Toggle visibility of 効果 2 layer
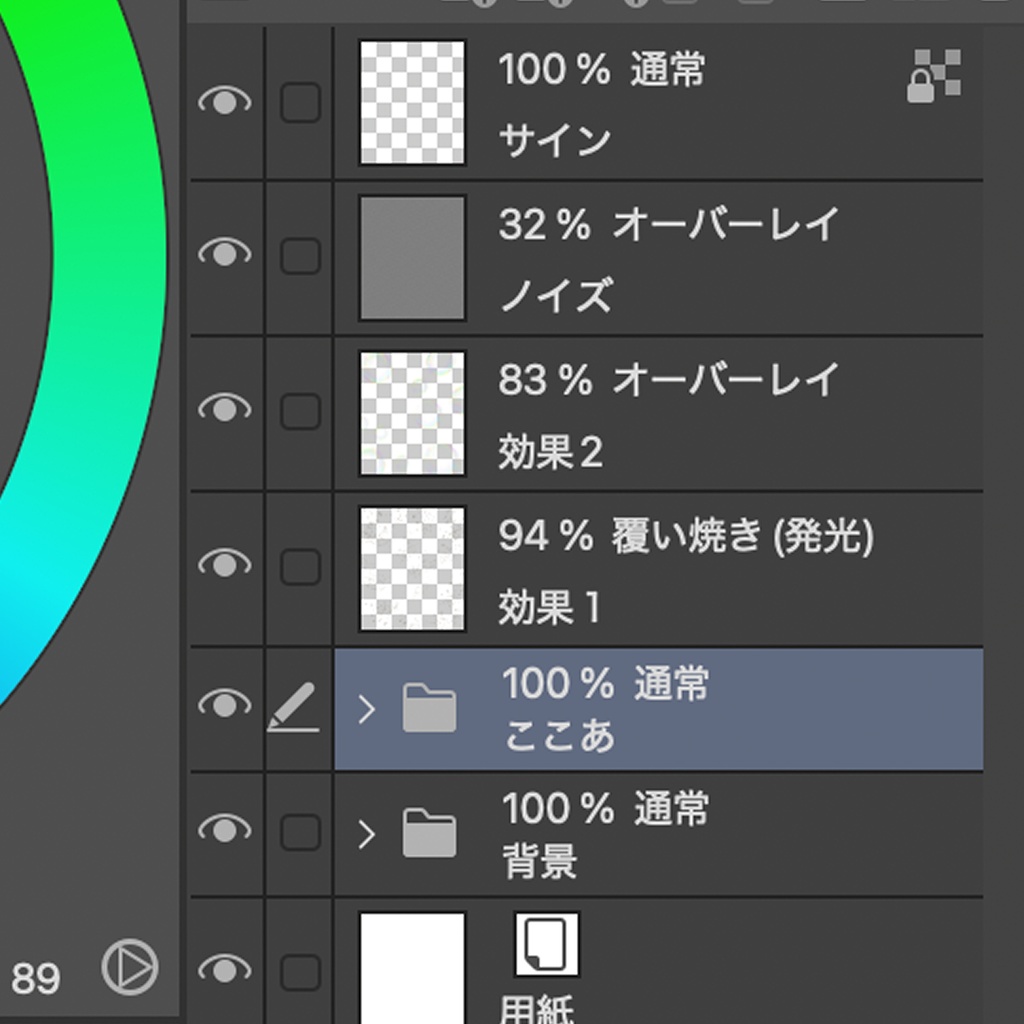 click(224, 409)
